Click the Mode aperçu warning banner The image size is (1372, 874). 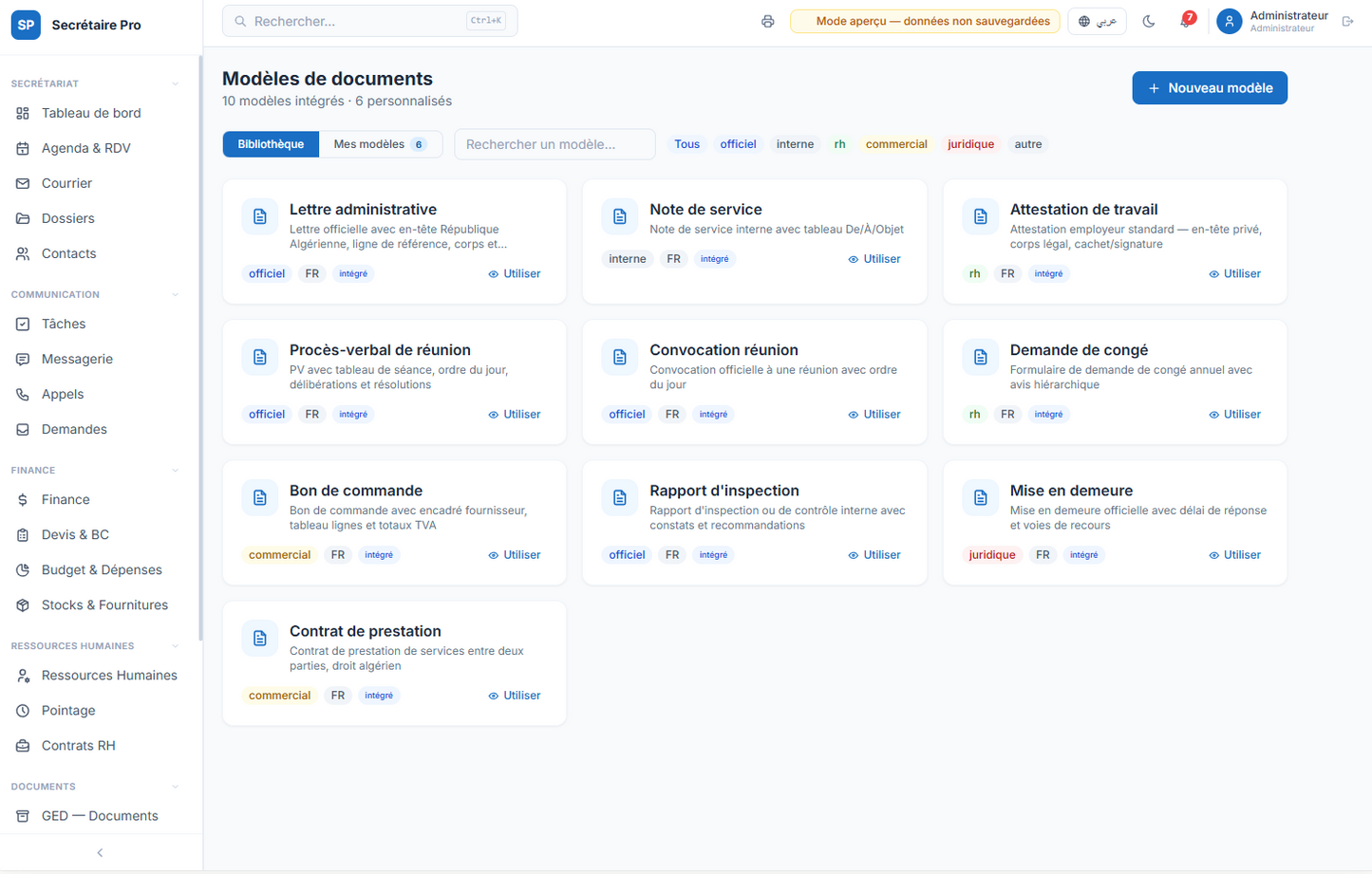[x=925, y=21]
